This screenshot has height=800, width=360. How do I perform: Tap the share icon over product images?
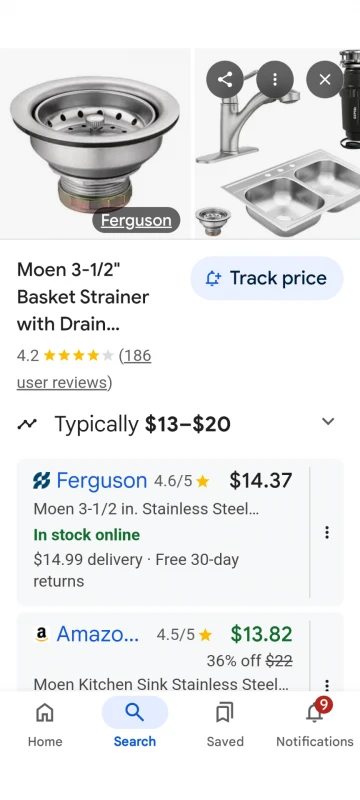point(225,79)
